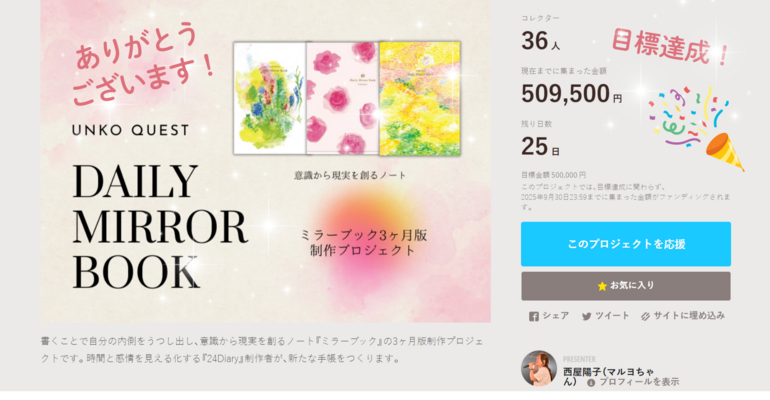Click the pink roses notebook cover
This screenshot has height=400, width=770.
(x=343, y=98)
